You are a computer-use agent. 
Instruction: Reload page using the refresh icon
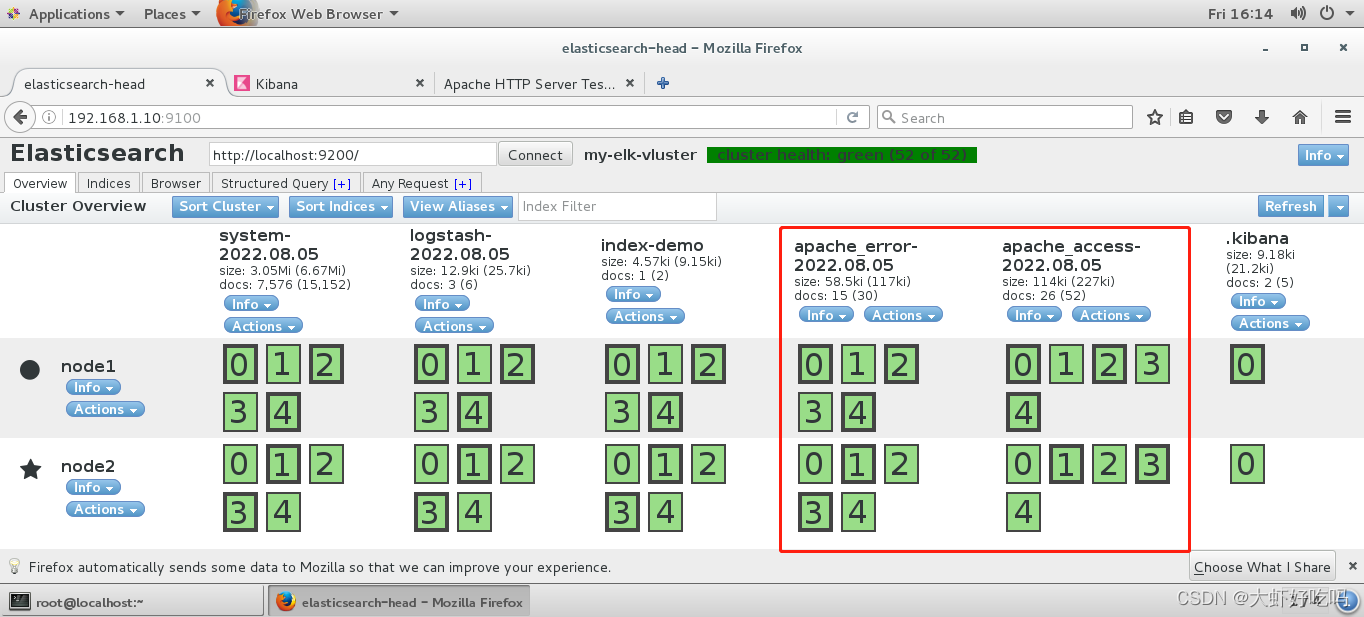click(x=852, y=117)
